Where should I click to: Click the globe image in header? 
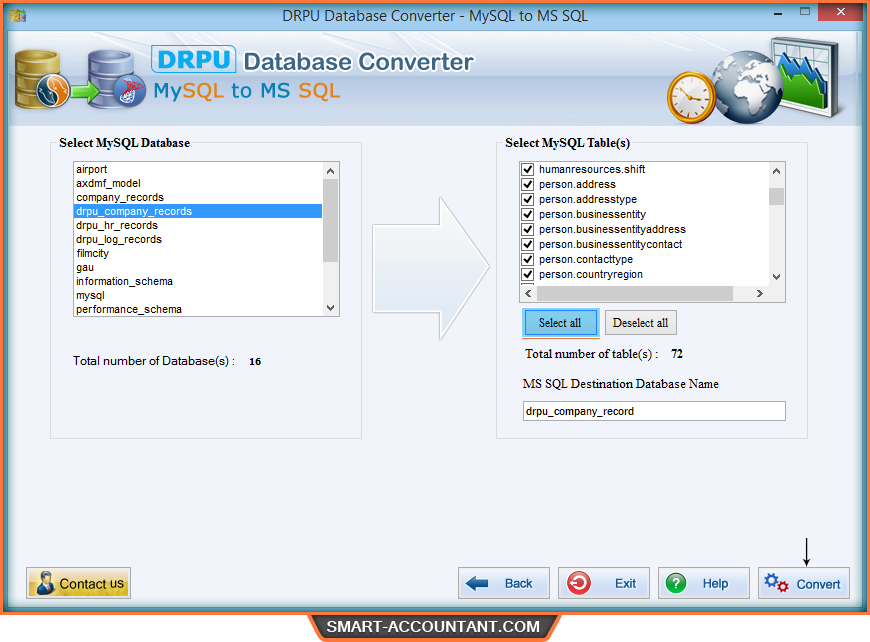[x=746, y=87]
